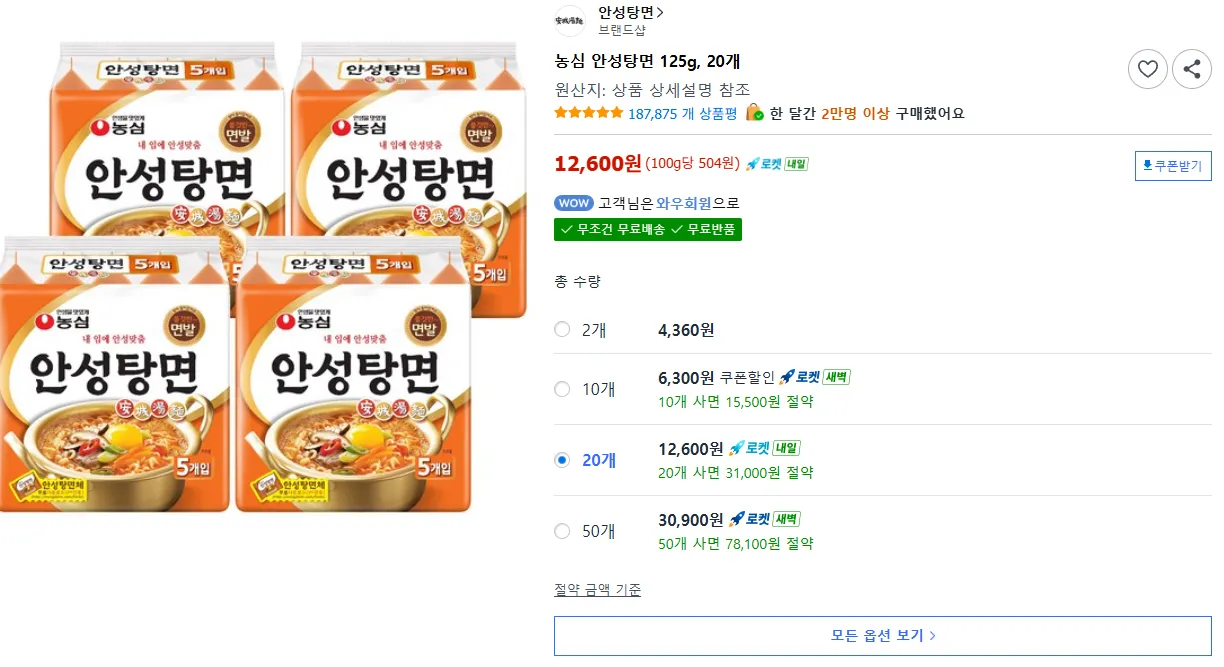The image size is (1224, 667).
Task: Click the blue WOW membership badge
Action: click(574, 203)
